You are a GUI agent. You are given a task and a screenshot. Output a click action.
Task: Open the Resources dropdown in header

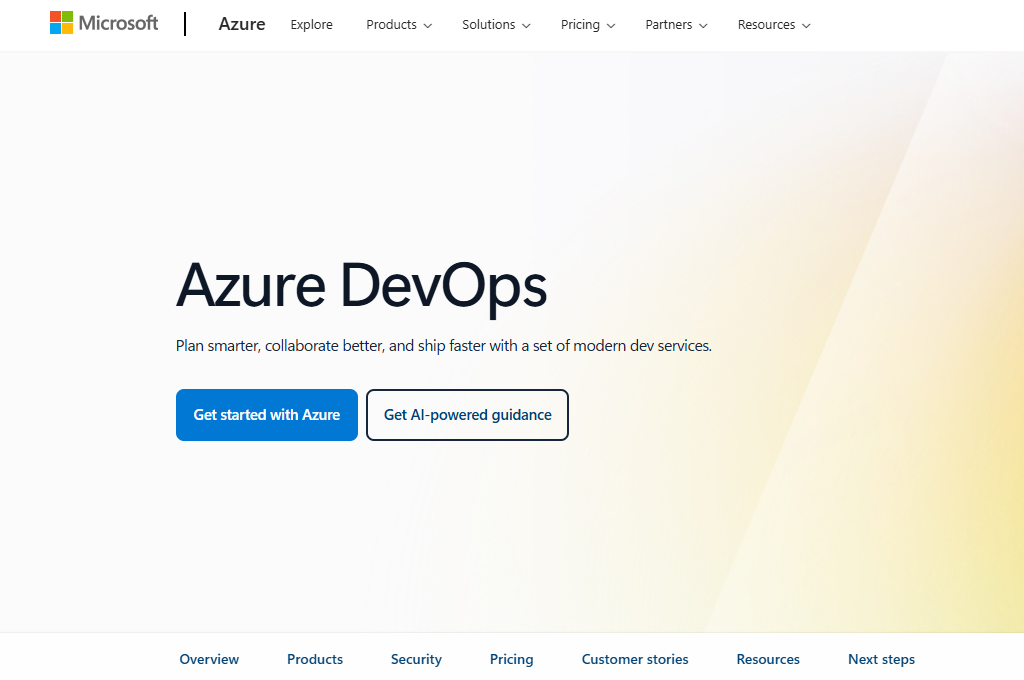774,25
